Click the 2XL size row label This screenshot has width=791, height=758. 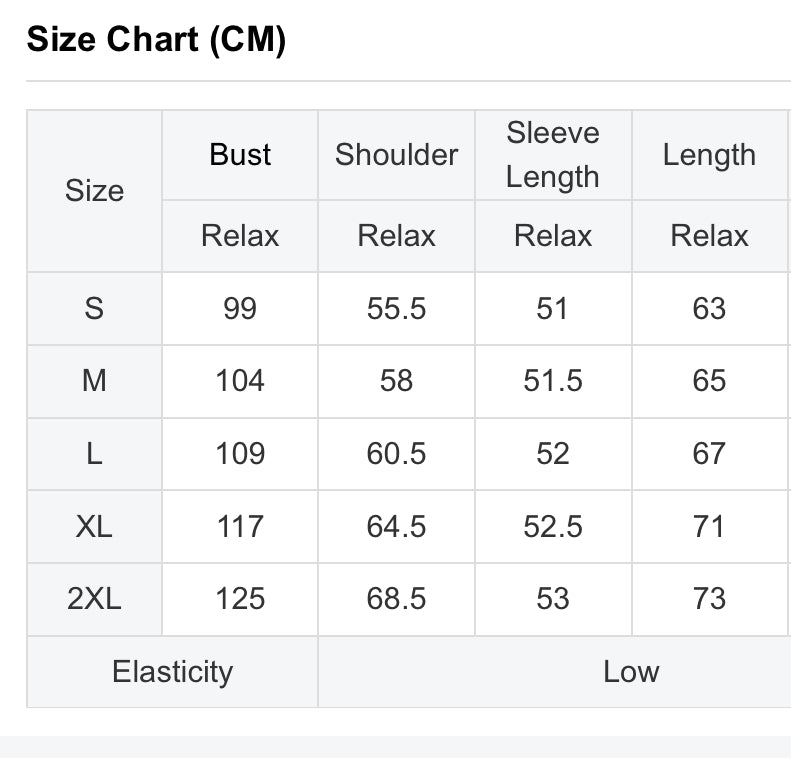coord(94,599)
